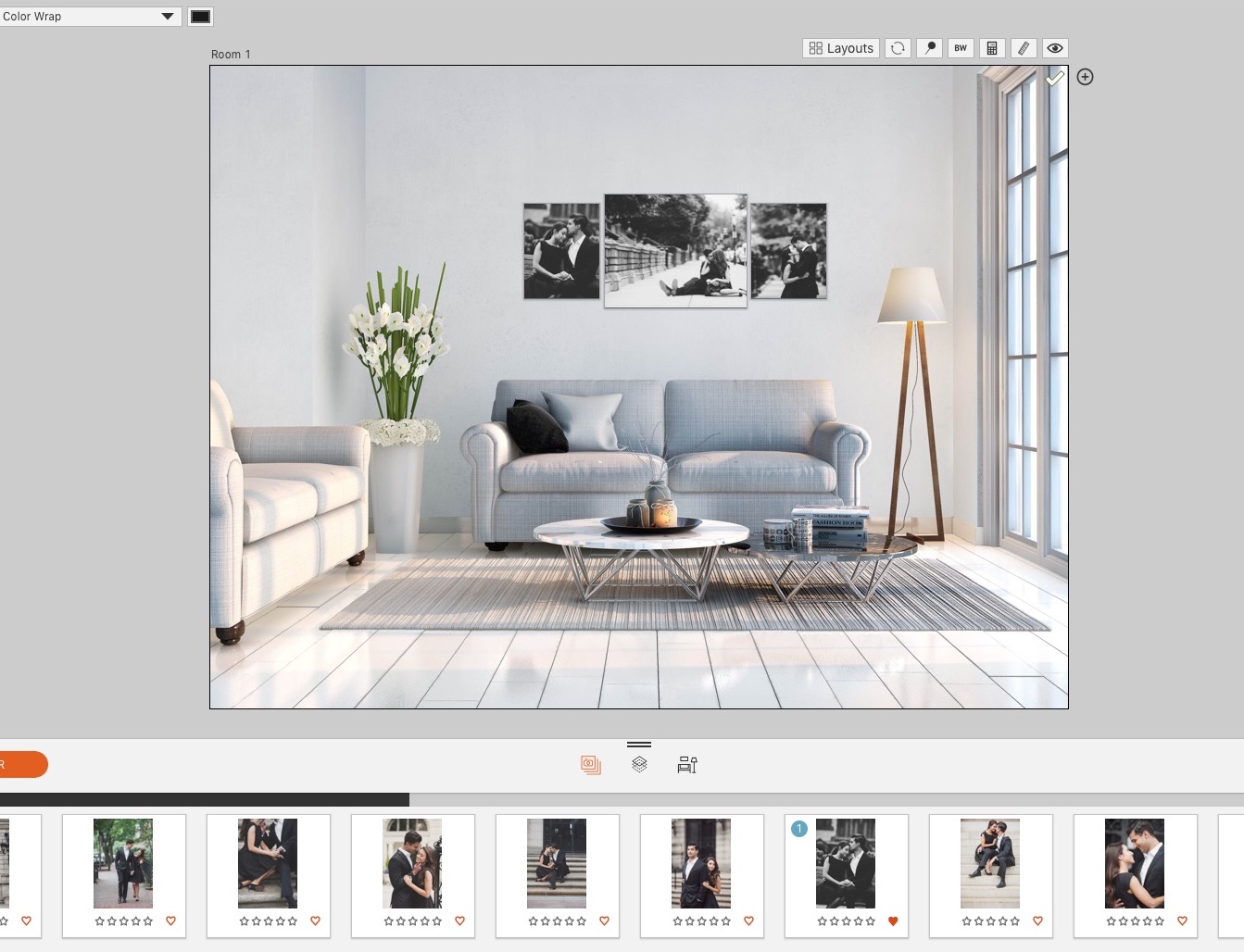Rate seated hands photo one star
The height and width of the screenshot is (952, 1244).
coord(244,921)
